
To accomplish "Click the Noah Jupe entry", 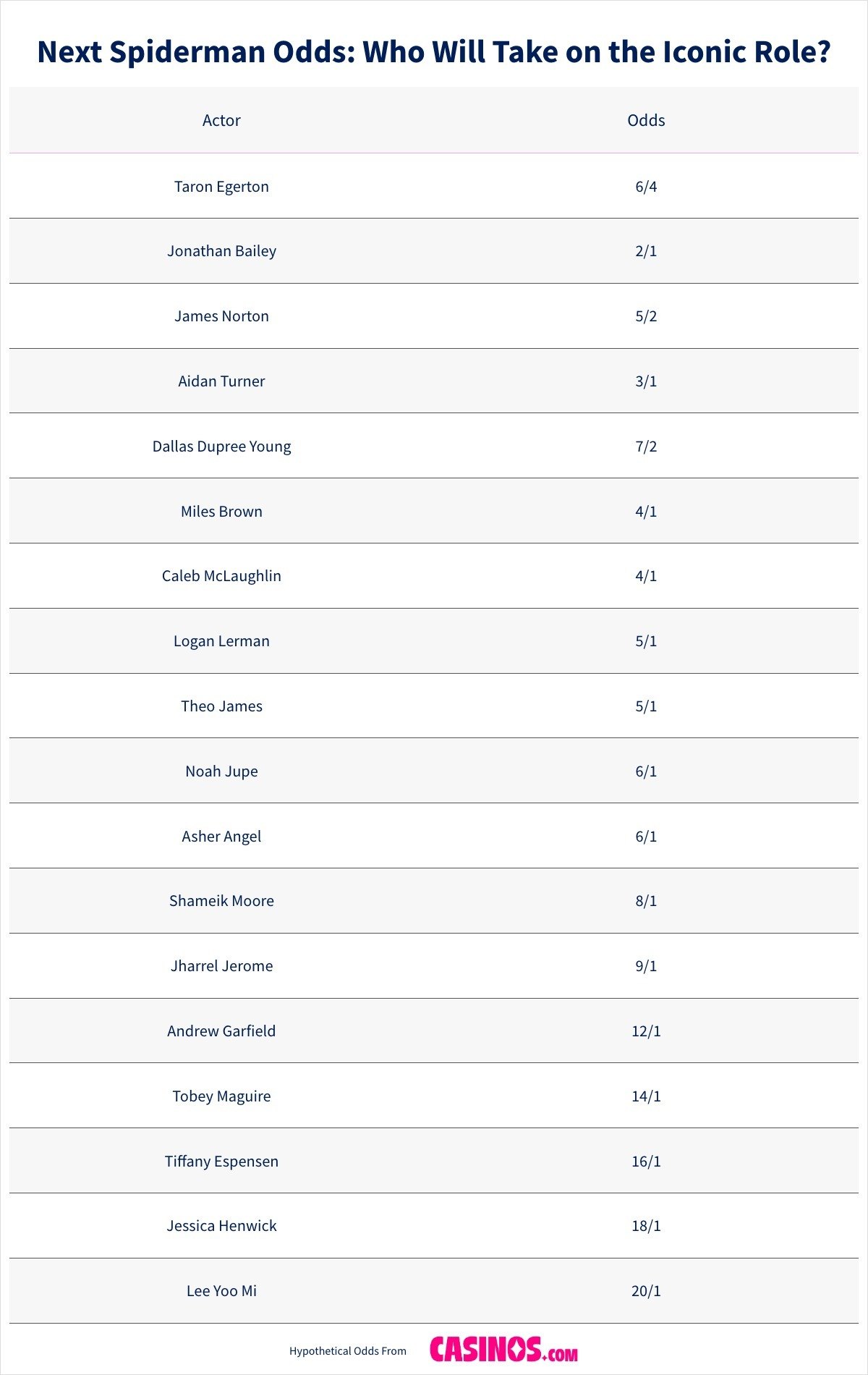I will tap(221, 771).
